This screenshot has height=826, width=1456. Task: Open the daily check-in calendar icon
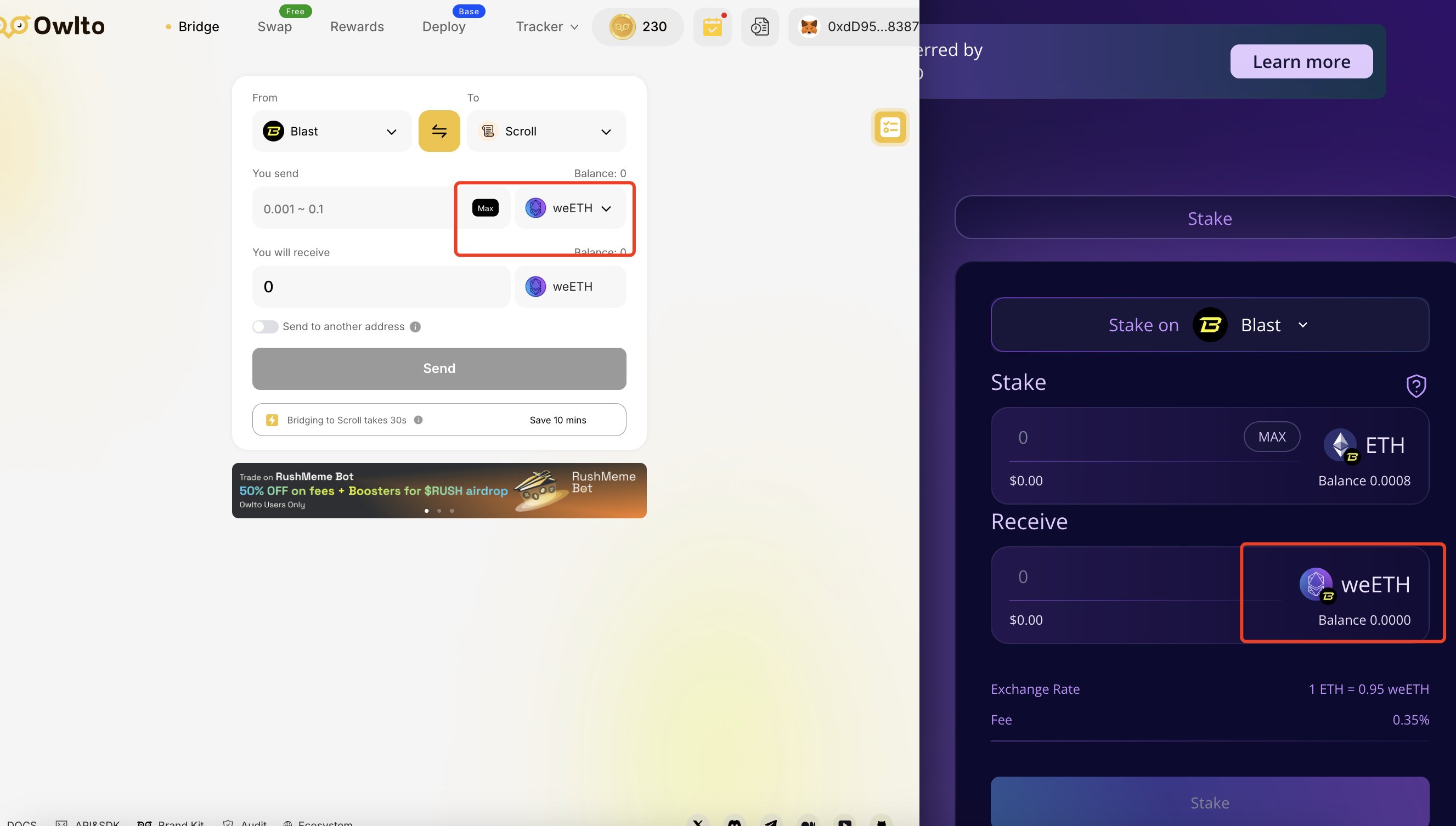point(712,27)
